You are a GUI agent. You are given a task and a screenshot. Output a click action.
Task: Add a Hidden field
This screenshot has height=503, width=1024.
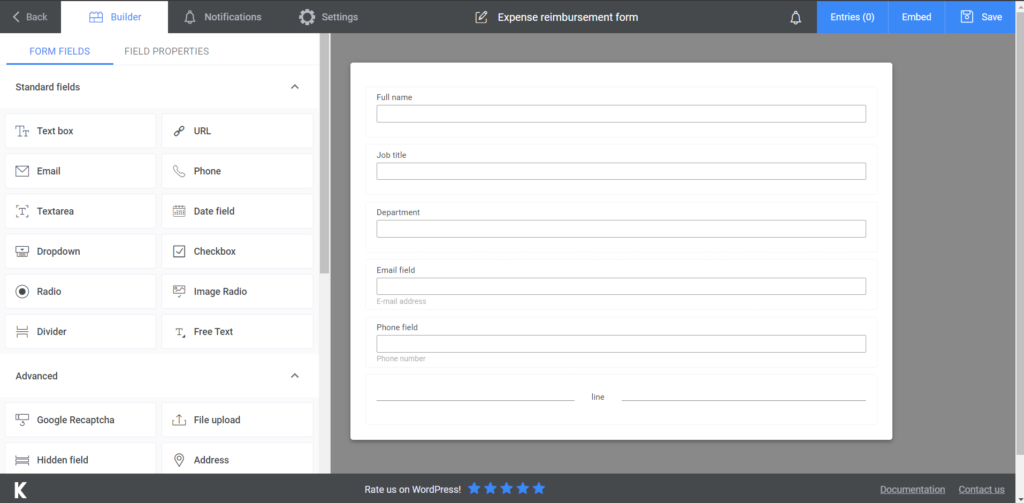80,459
